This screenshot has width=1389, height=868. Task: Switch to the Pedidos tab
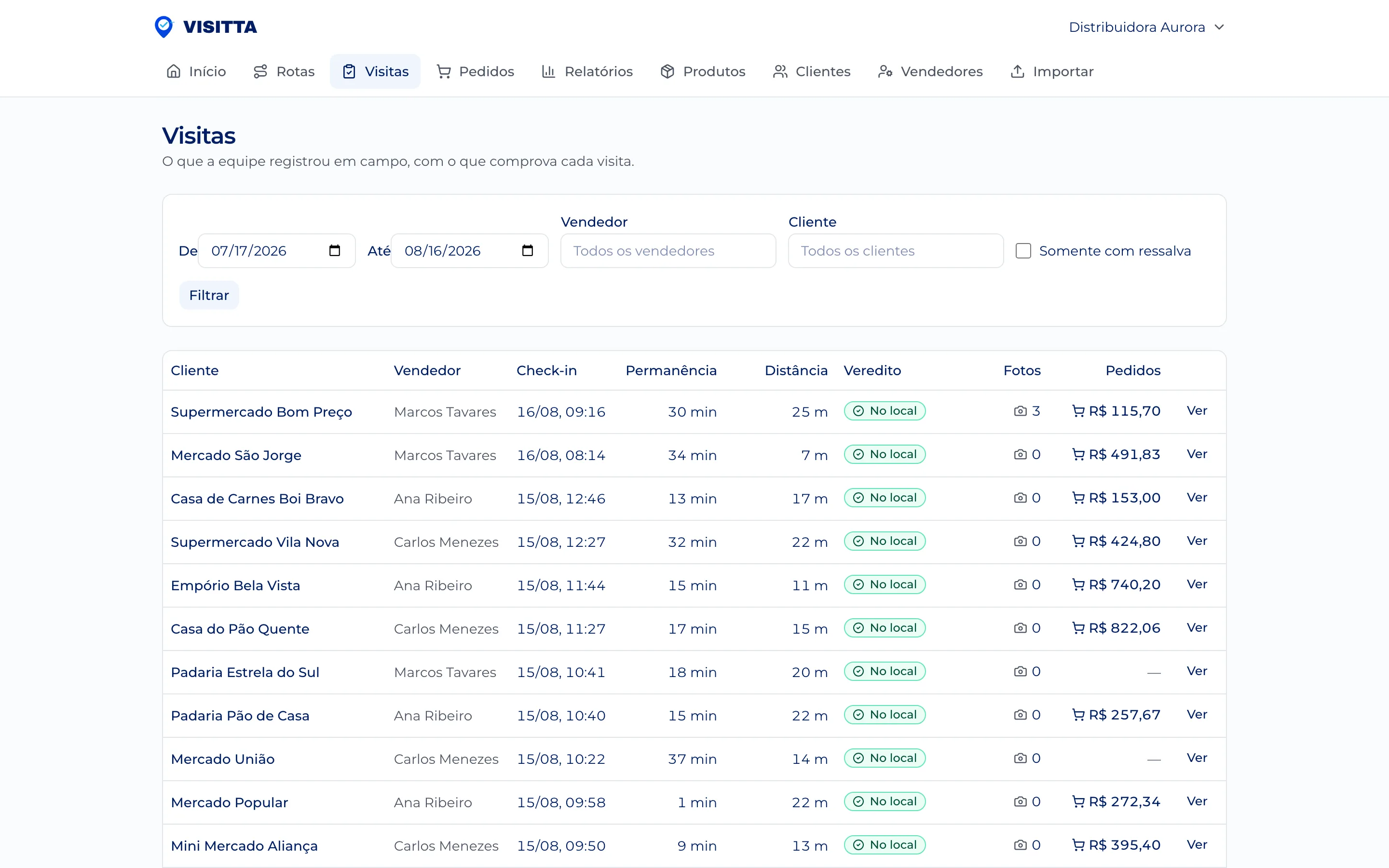point(475,71)
